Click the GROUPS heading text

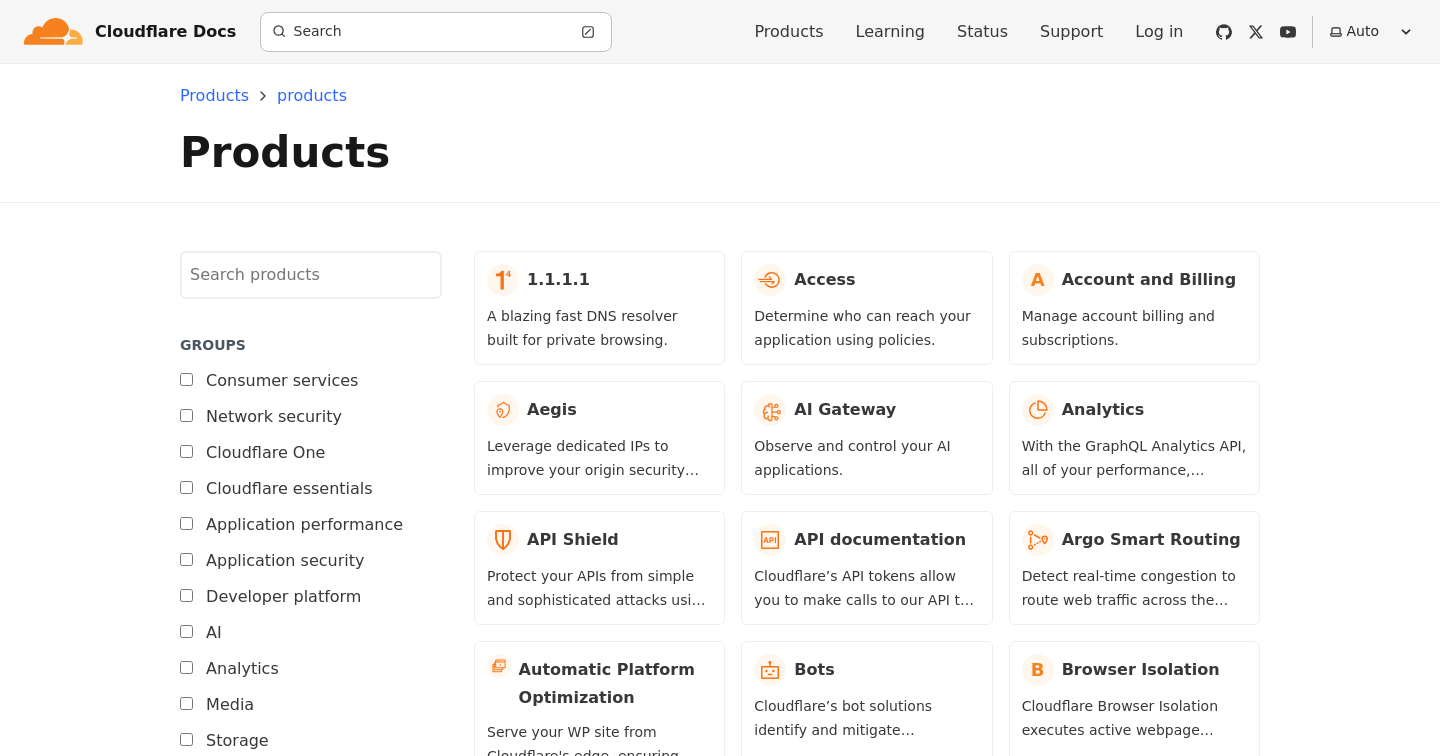tap(213, 345)
